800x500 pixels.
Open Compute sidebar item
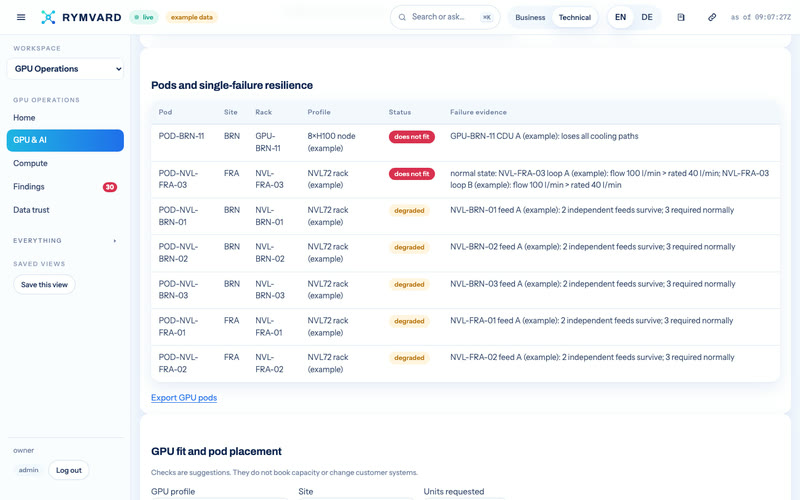[x=65, y=163]
